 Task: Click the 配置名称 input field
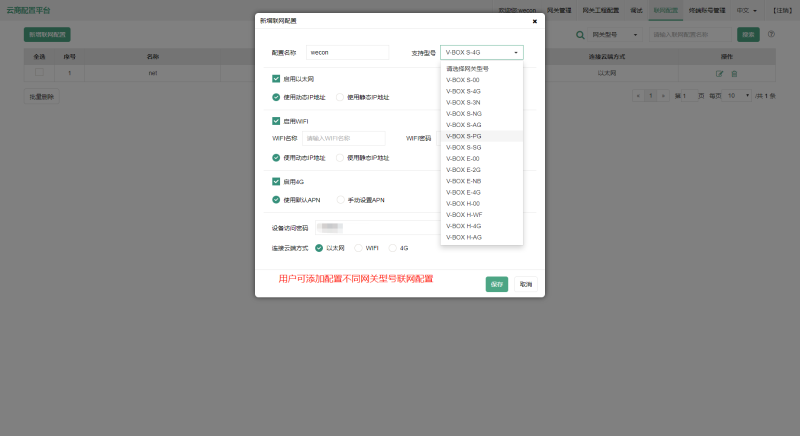pos(346,52)
